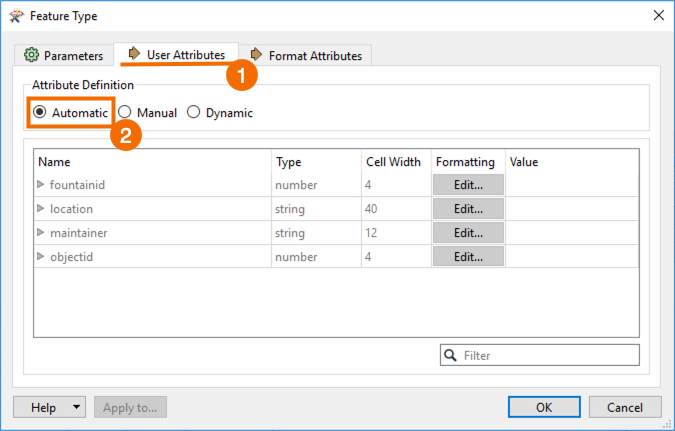This screenshot has height=431, width=675.
Task: Click the string type cell for maintainer
Action: (316, 233)
